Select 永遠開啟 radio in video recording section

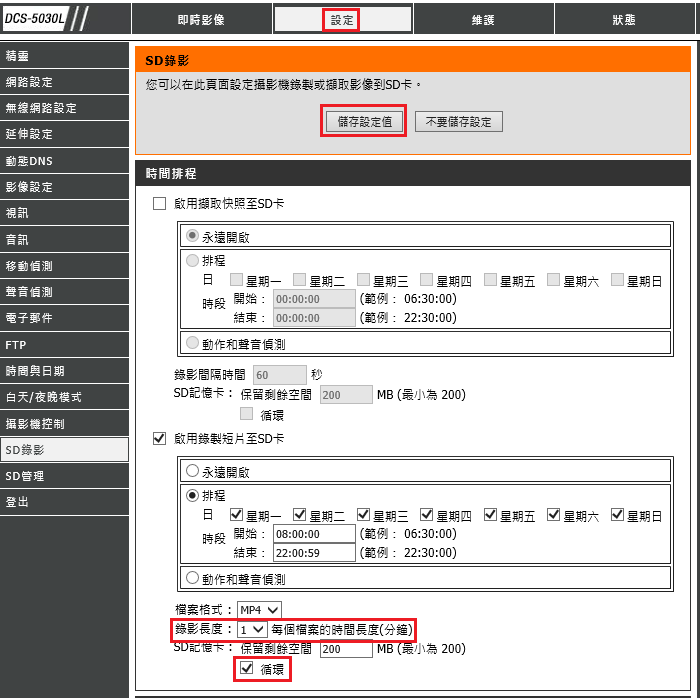coord(193,471)
